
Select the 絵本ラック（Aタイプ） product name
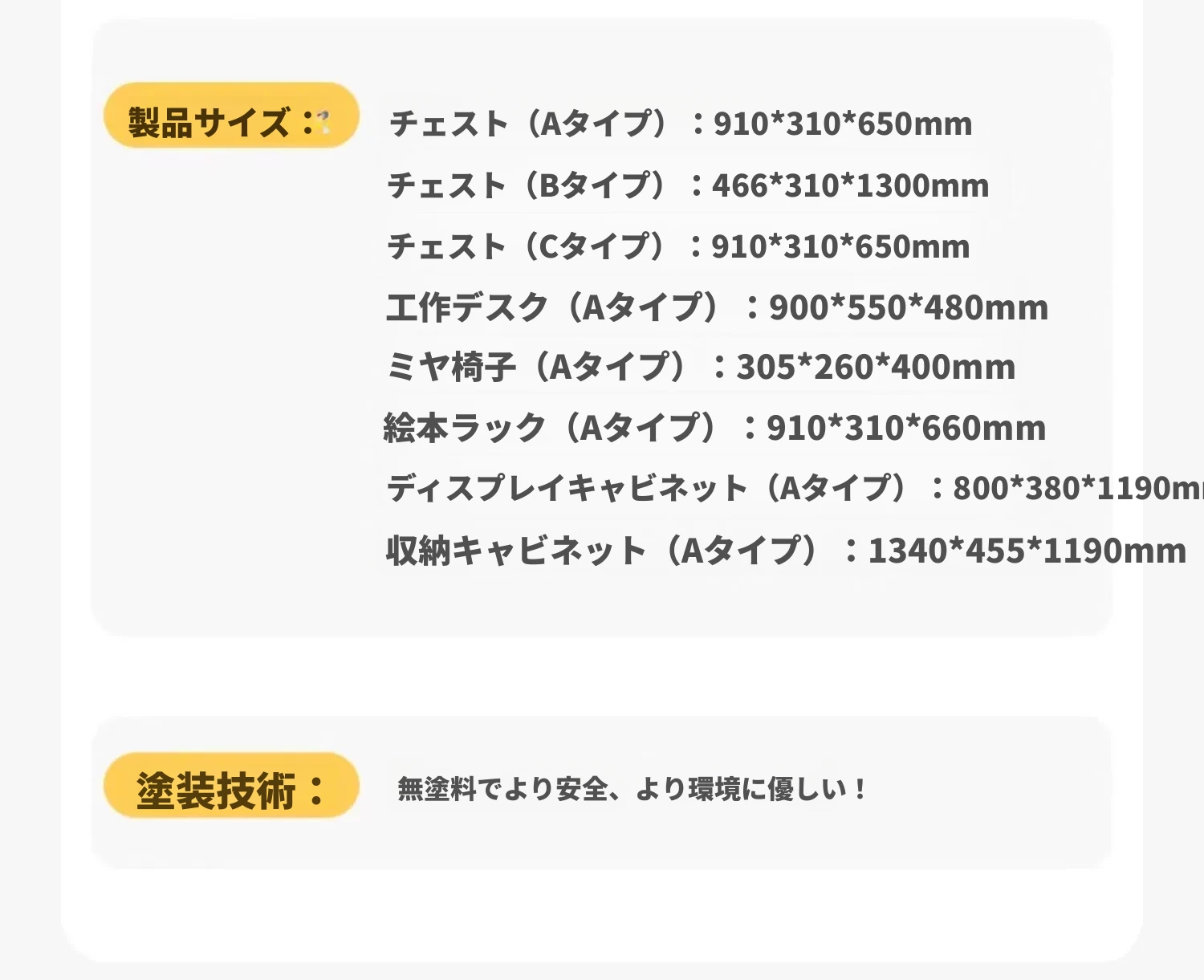point(553,429)
